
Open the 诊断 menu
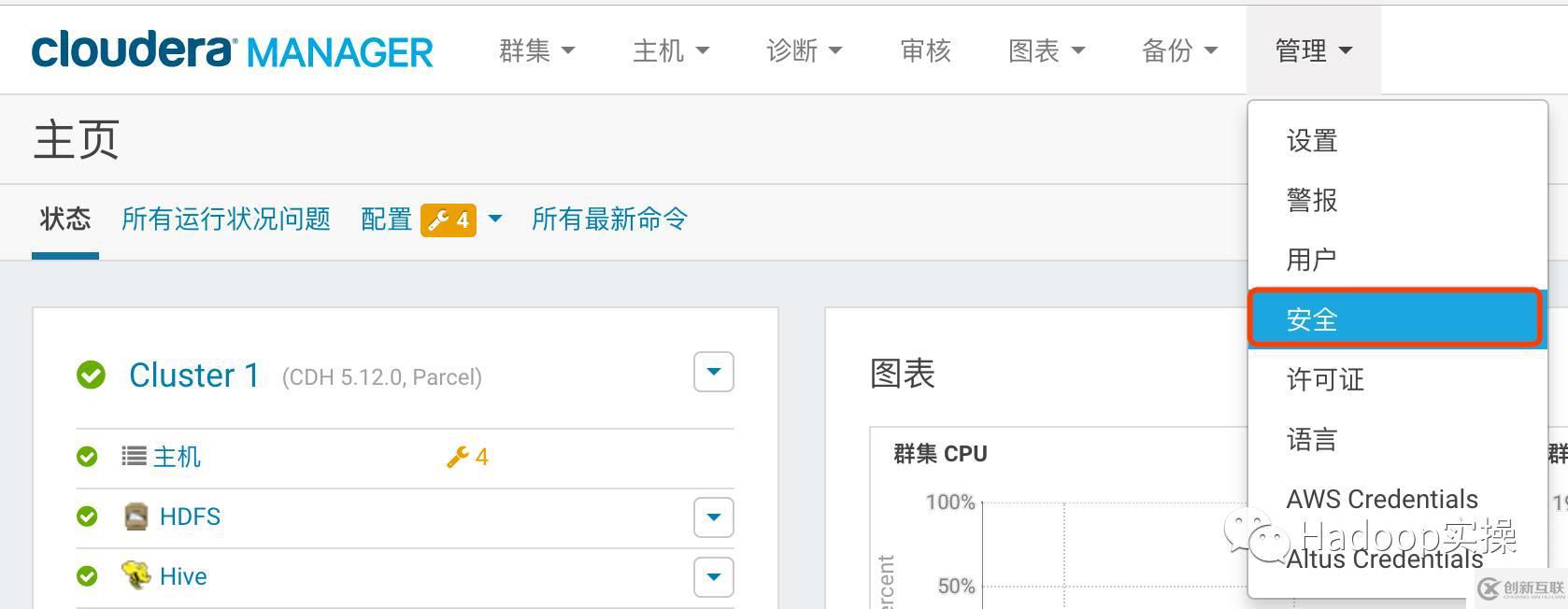pos(804,50)
